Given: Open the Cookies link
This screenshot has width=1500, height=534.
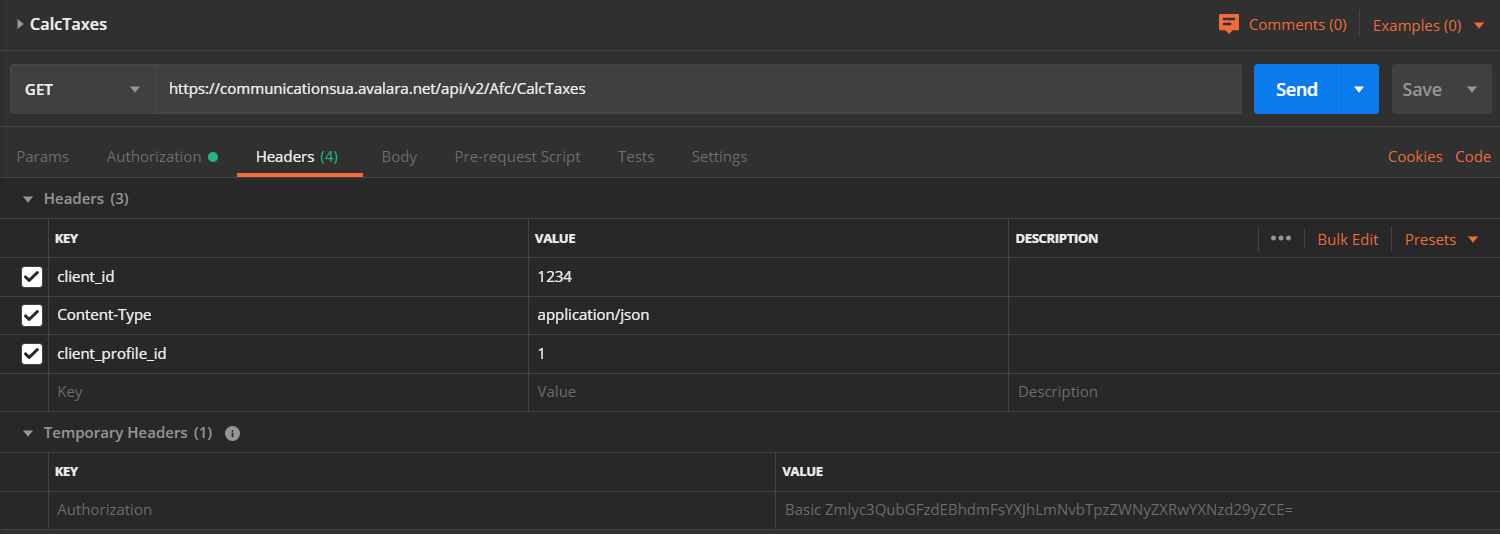Looking at the screenshot, I should [1415, 156].
